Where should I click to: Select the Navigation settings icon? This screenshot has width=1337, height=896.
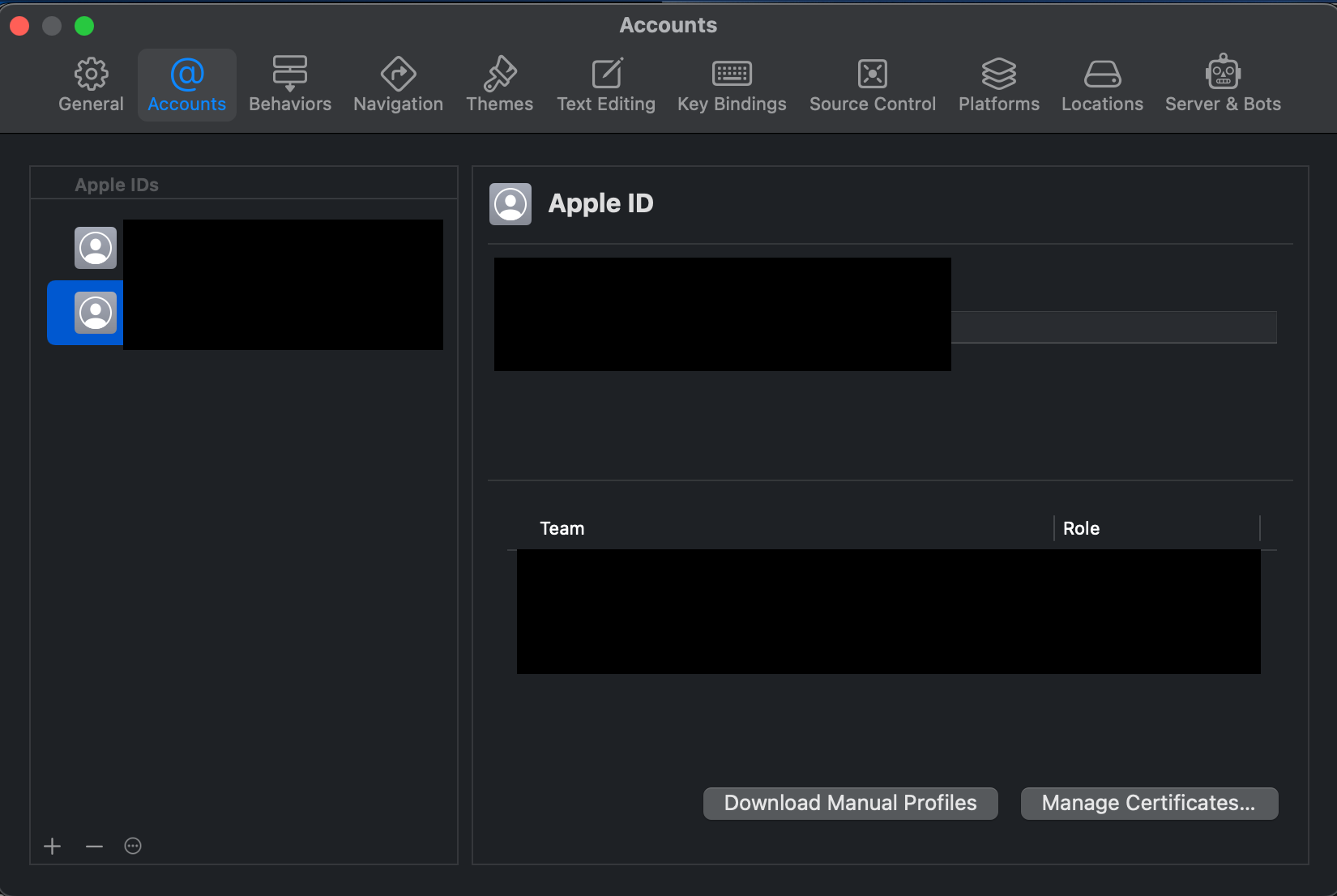point(398,84)
